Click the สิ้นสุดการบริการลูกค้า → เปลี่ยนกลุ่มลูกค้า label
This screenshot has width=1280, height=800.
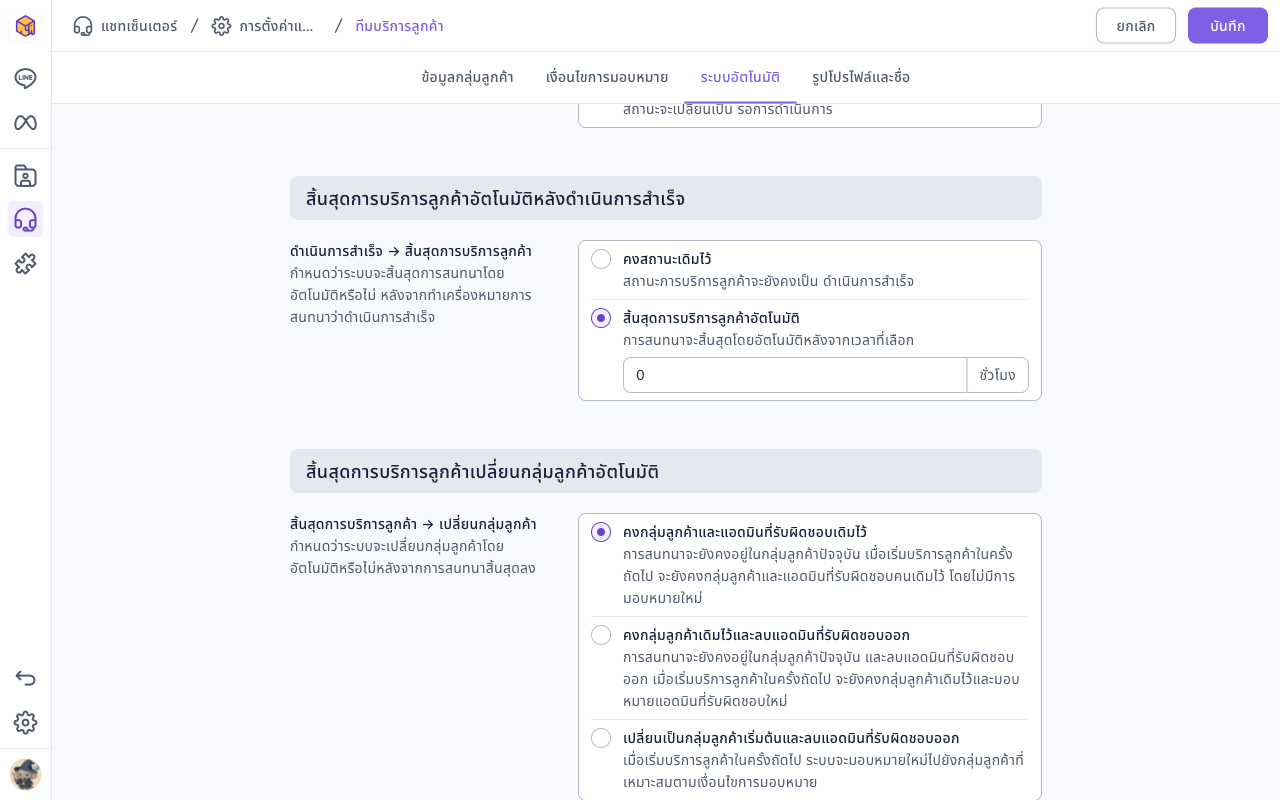tap(413, 524)
